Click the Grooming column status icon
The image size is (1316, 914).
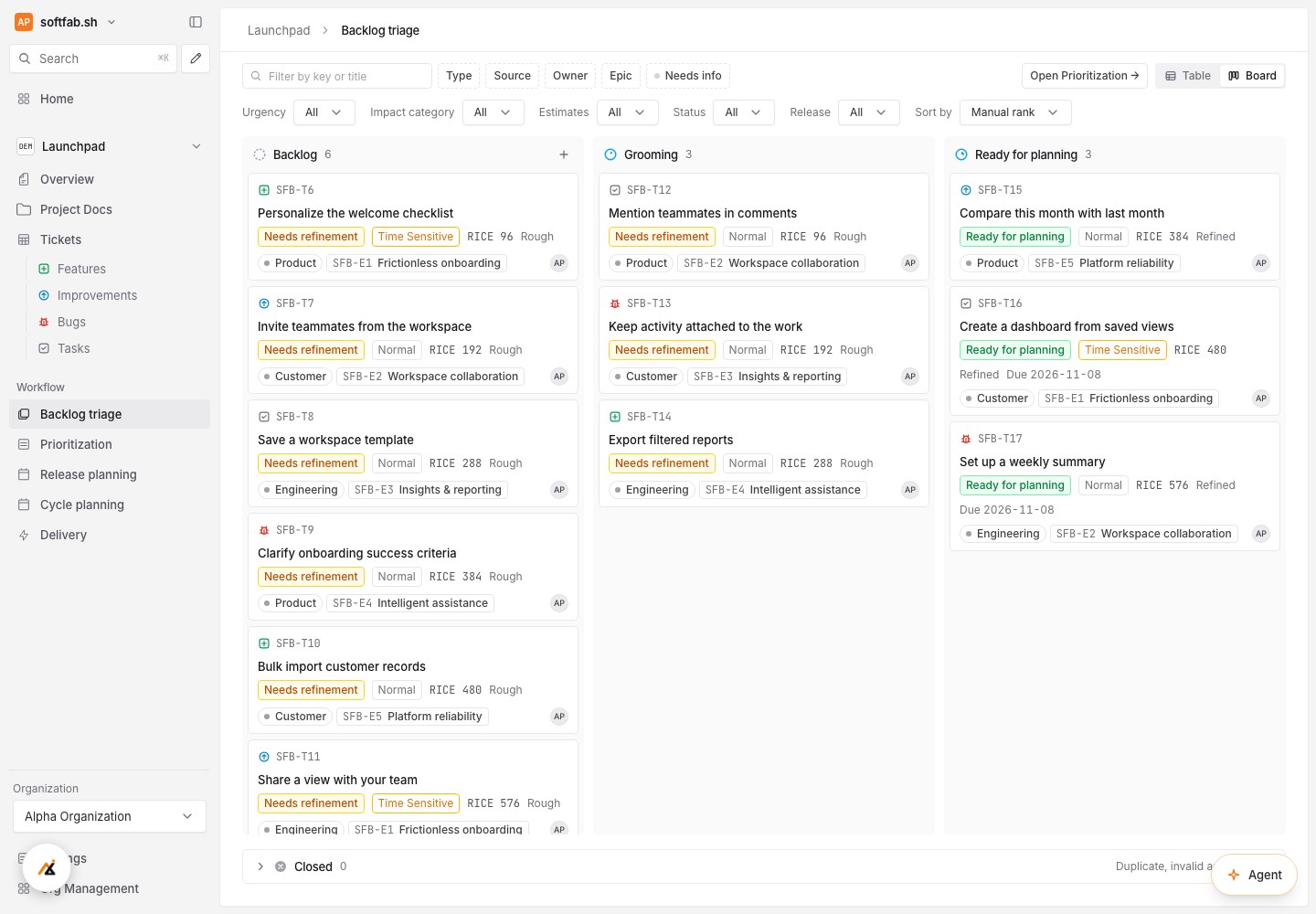pos(610,154)
